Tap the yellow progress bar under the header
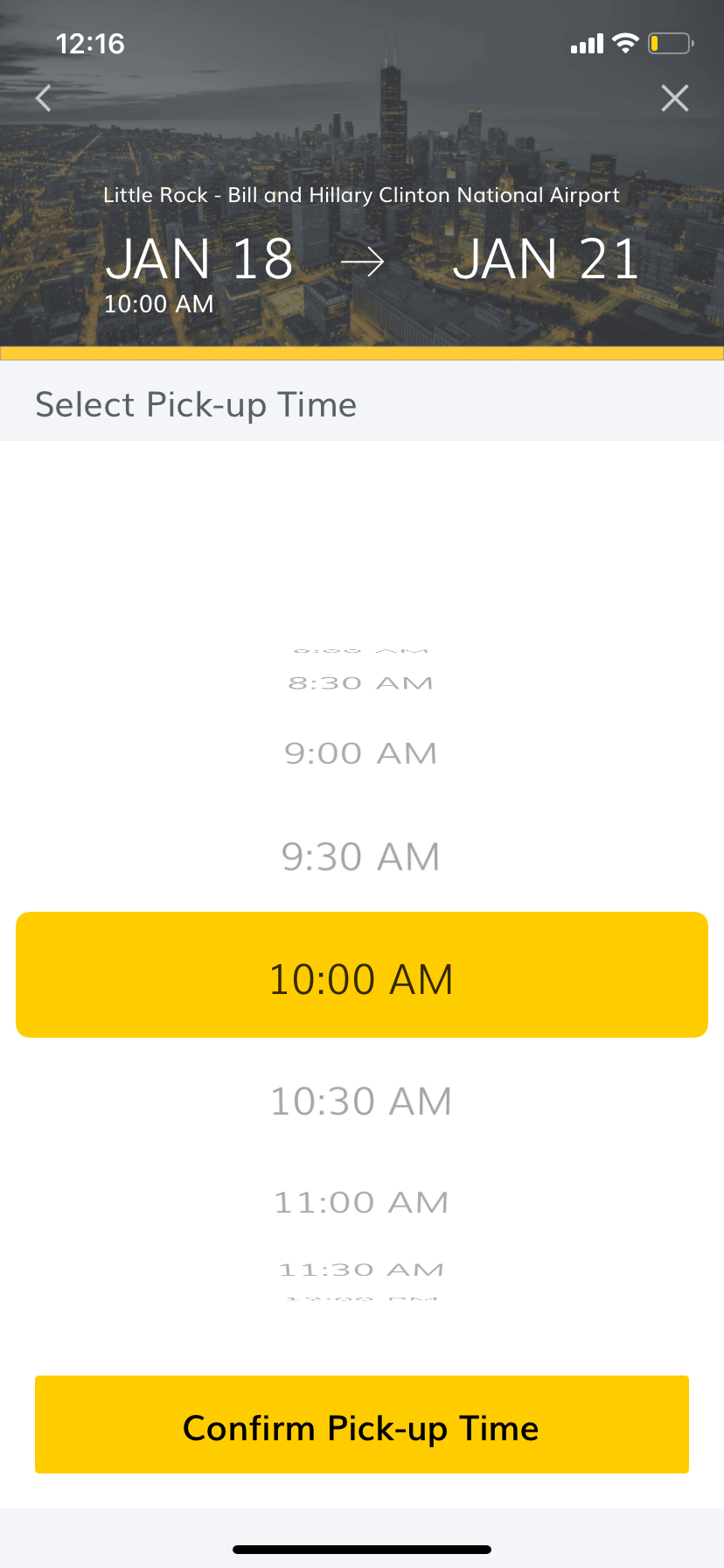The height and width of the screenshot is (1568, 724). 362,353
